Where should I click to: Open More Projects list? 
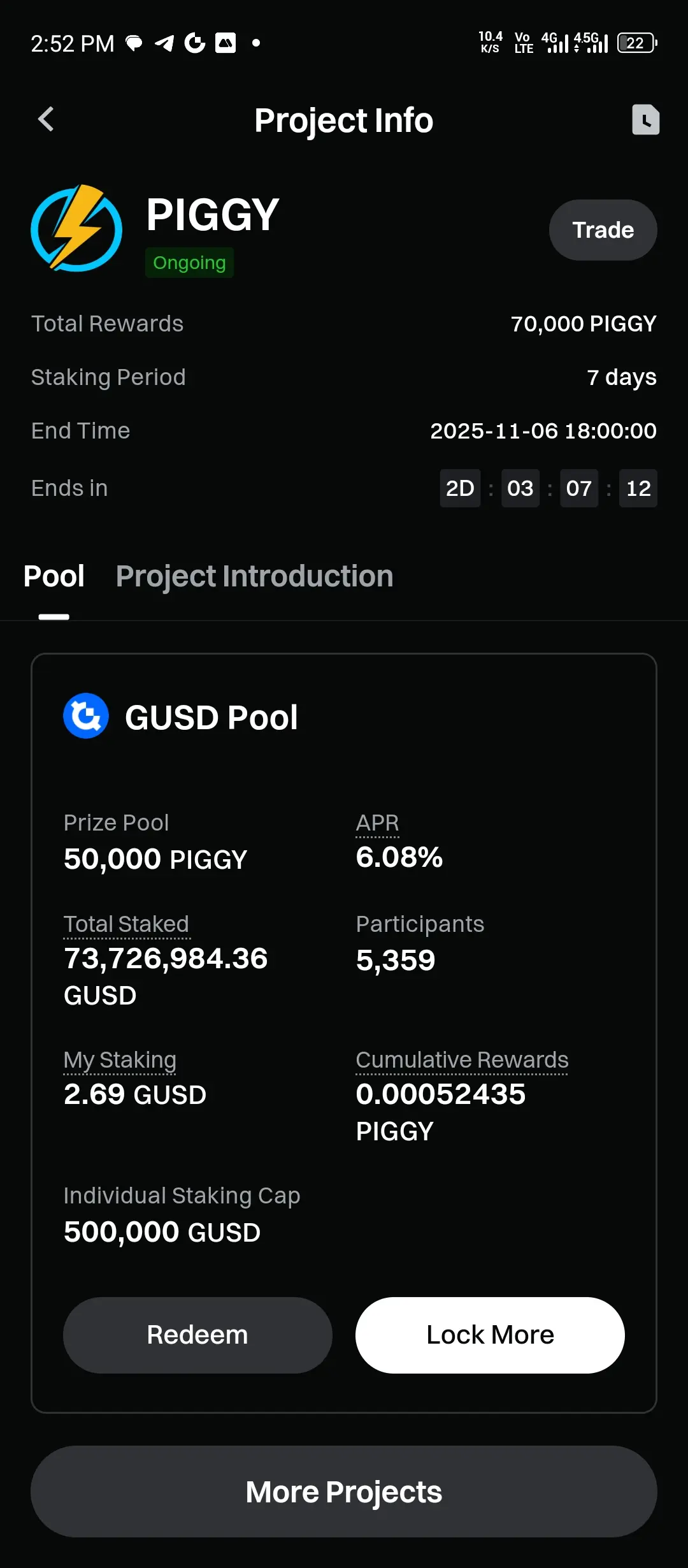coord(344,1492)
